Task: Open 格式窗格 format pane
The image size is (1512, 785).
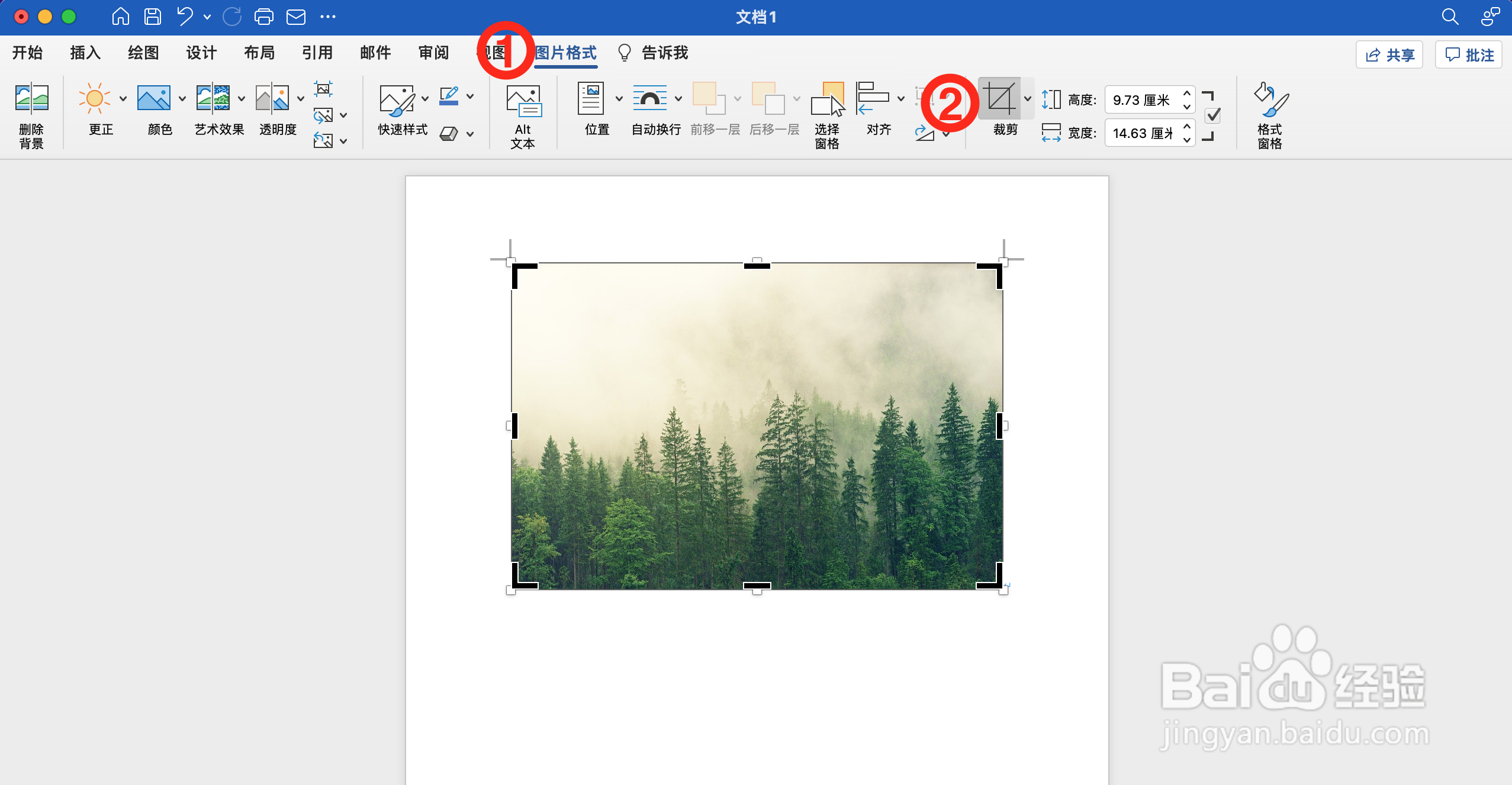Action: 1270,115
